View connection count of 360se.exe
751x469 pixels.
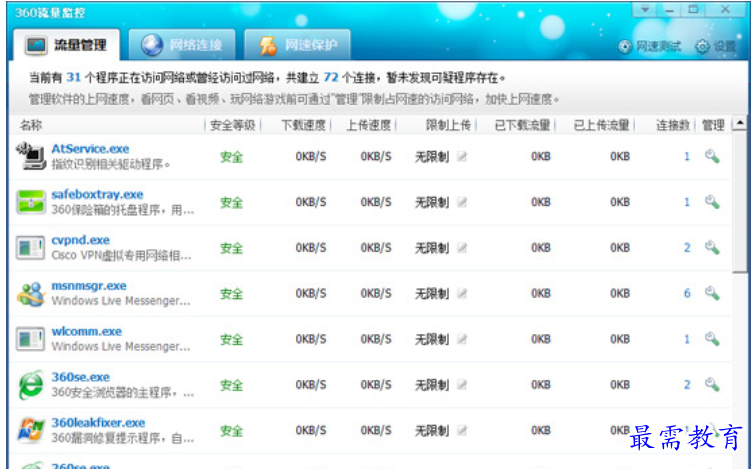click(687, 385)
